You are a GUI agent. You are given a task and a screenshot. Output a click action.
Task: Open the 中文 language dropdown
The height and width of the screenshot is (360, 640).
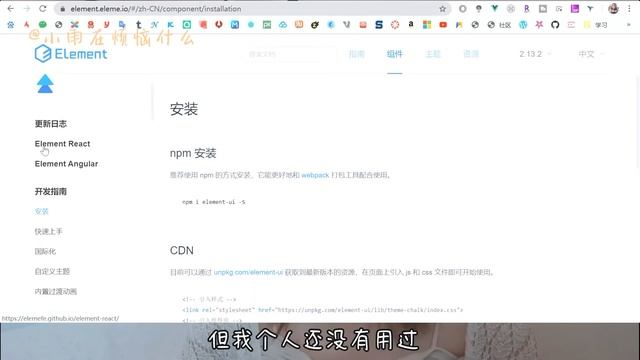tap(591, 54)
